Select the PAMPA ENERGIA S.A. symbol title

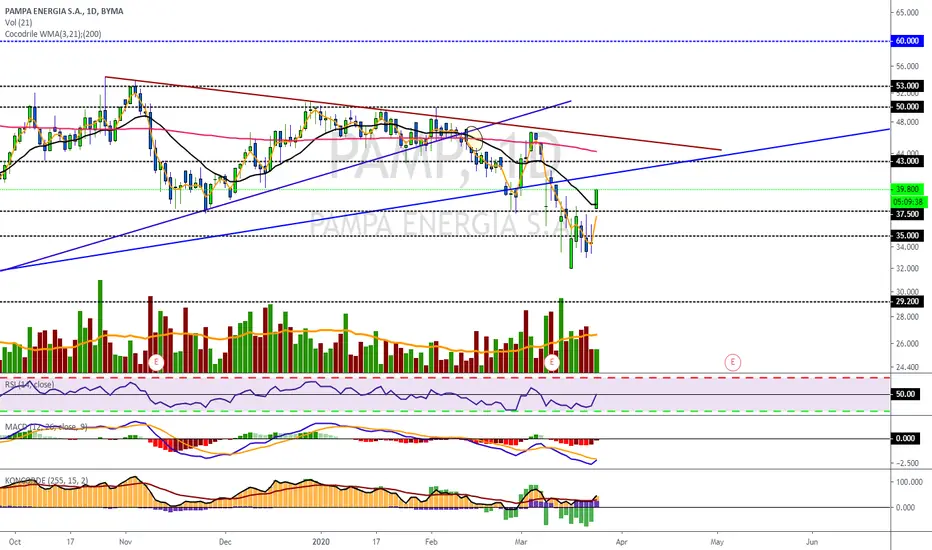(64, 11)
